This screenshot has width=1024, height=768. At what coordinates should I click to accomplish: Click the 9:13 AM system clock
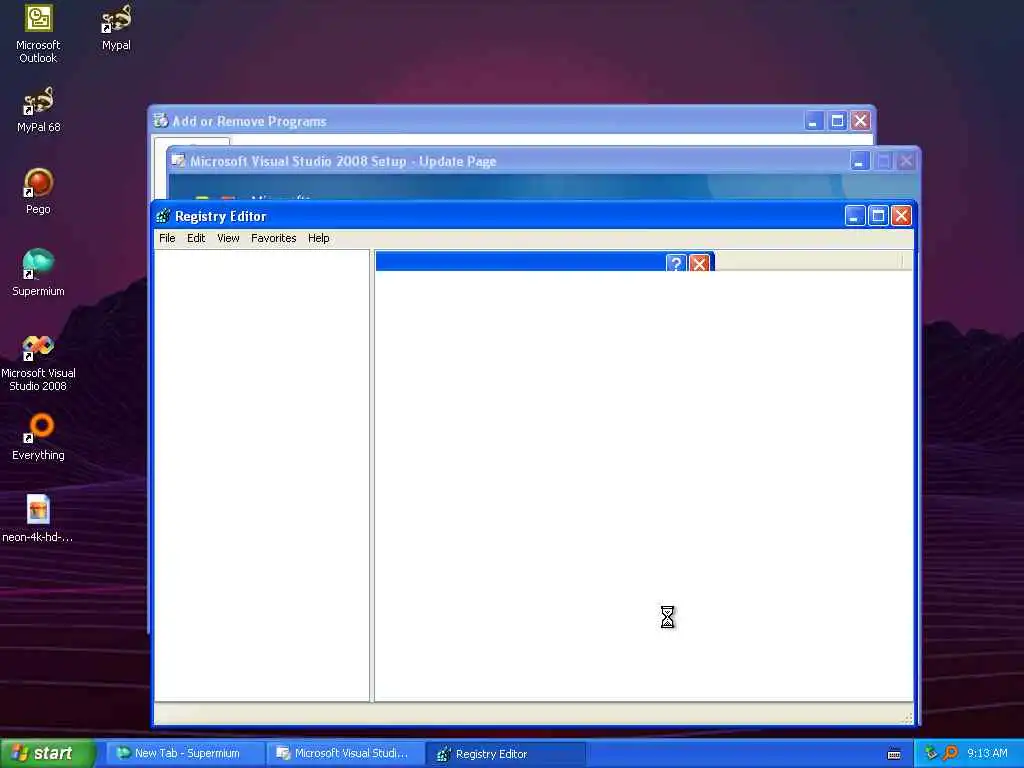[x=987, y=754]
